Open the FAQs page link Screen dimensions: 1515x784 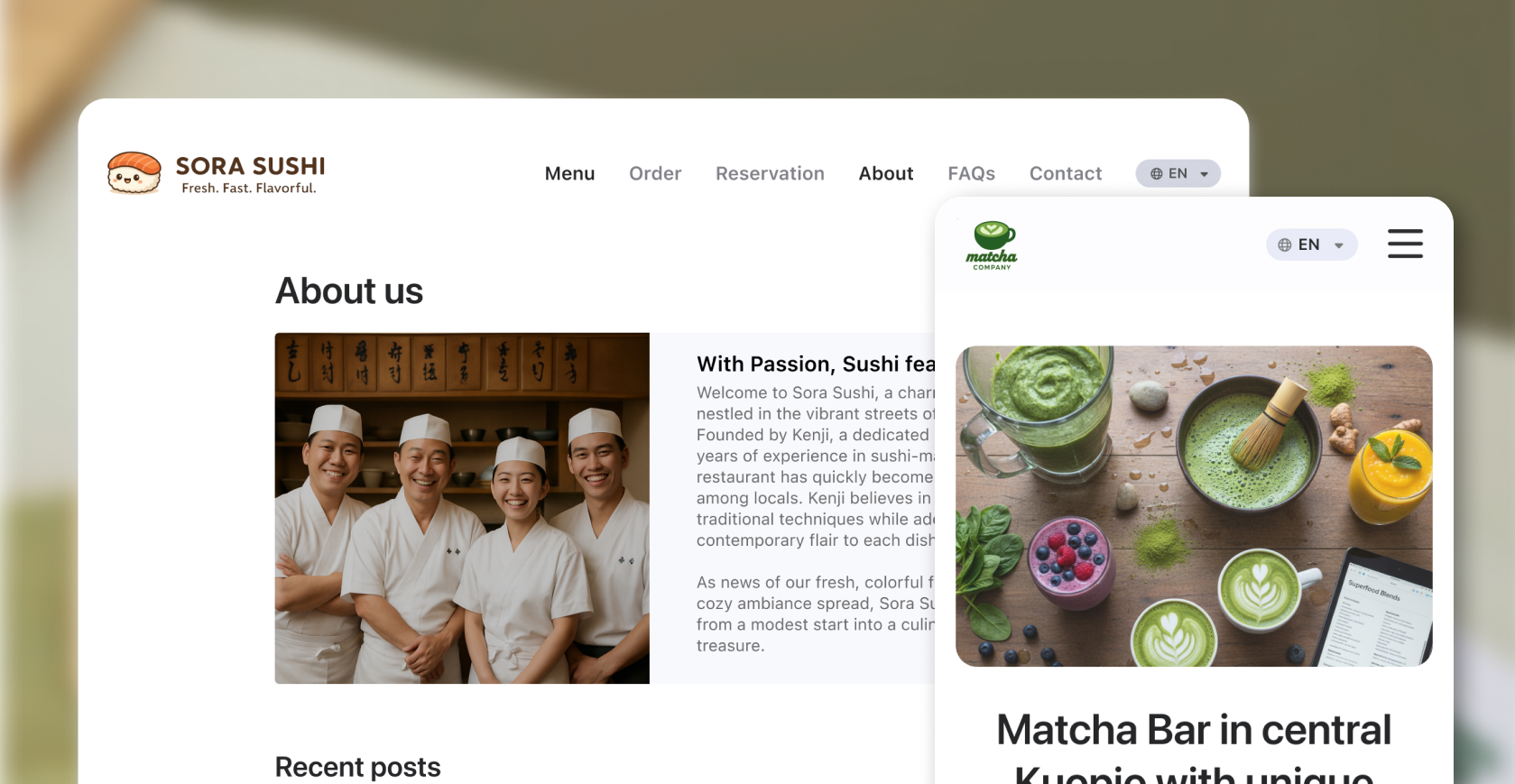(971, 173)
